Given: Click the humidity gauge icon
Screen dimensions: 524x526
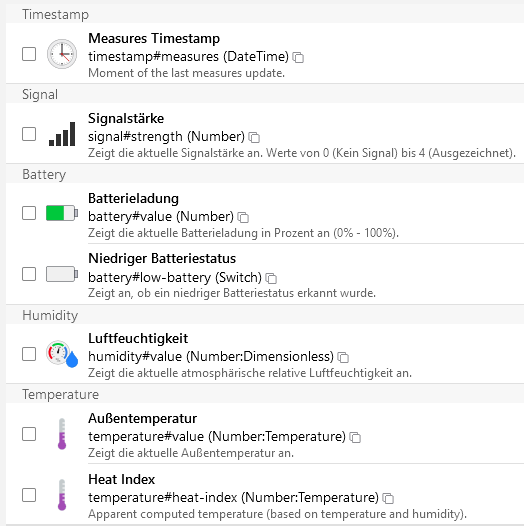Looking at the screenshot, I should [x=62, y=354].
